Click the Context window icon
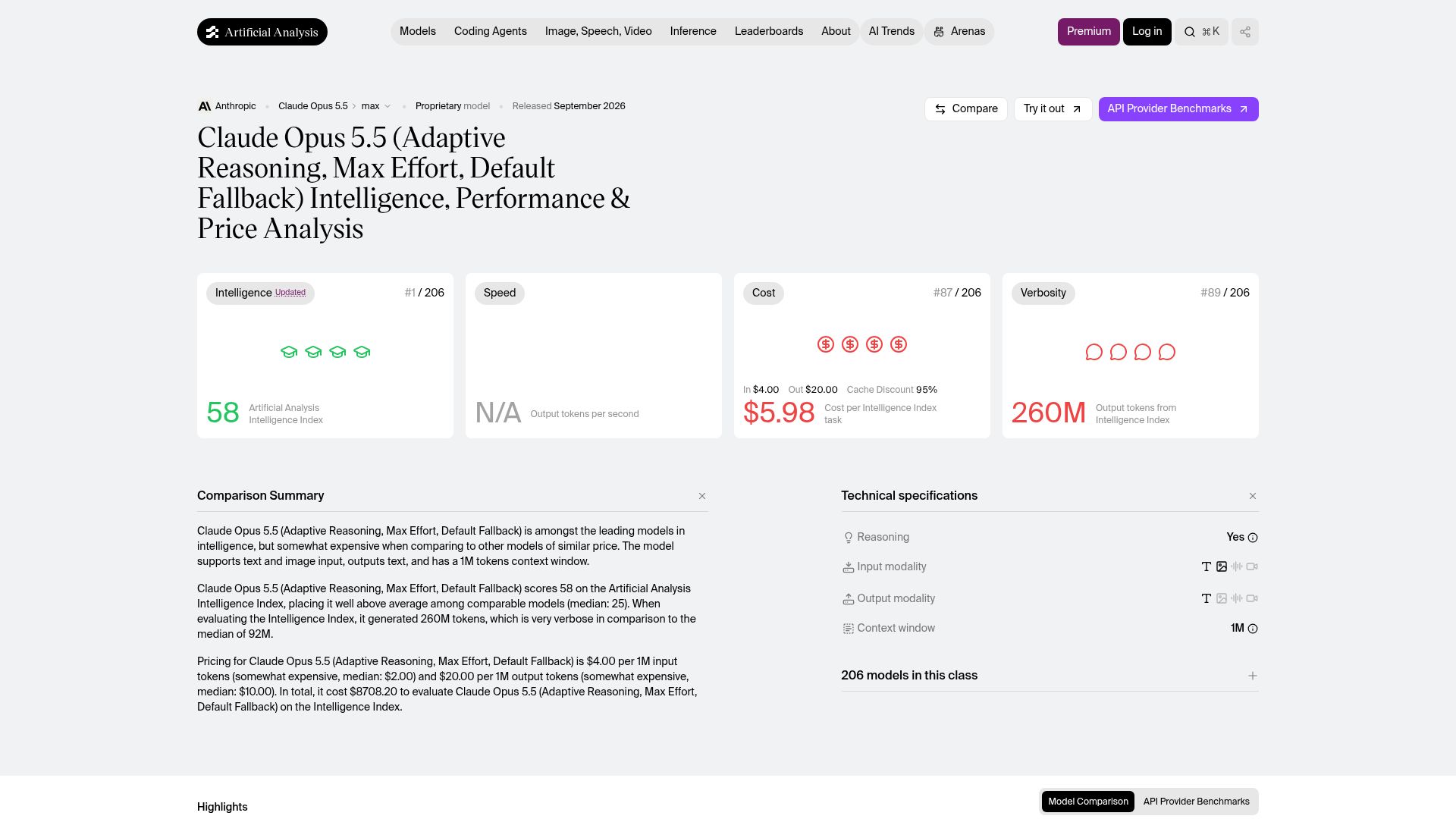1456x819 pixels. 849,629
